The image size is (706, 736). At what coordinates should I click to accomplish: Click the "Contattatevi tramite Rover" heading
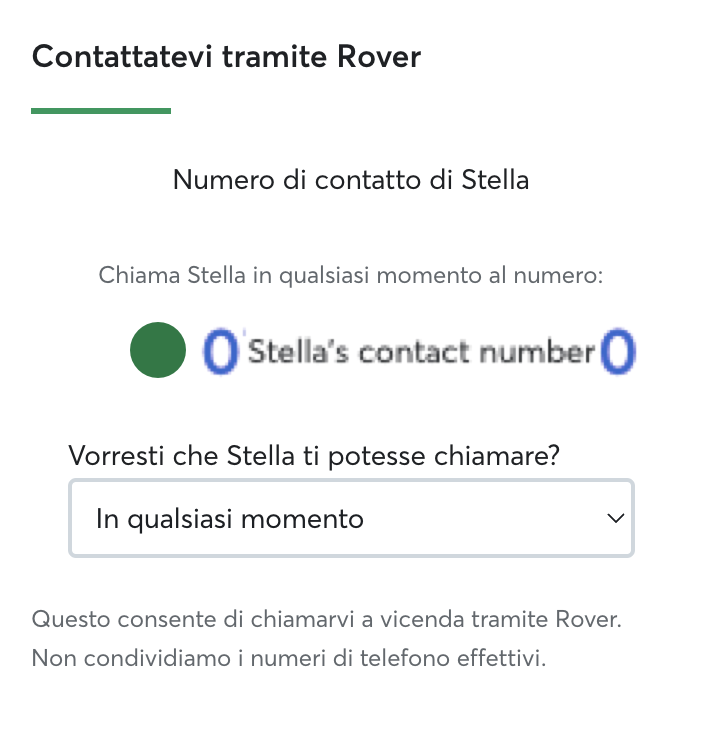point(226,57)
